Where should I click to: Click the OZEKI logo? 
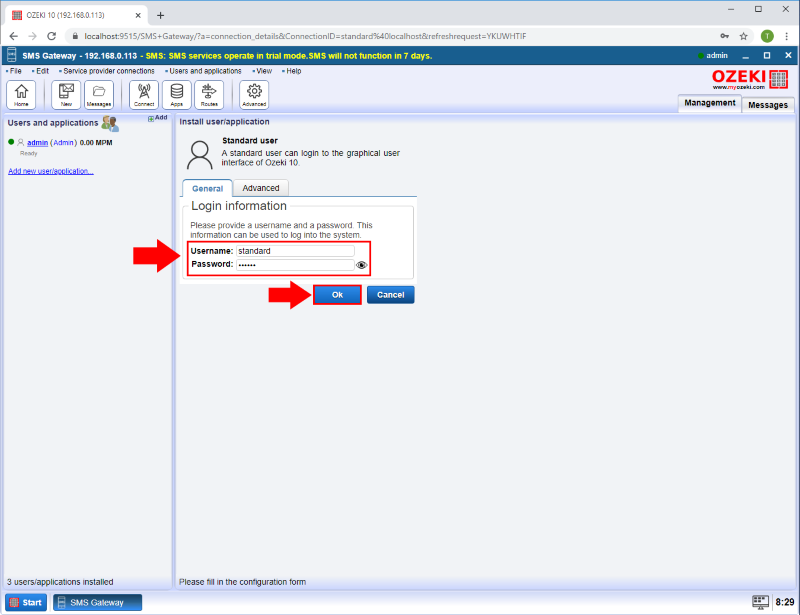coord(750,79)
